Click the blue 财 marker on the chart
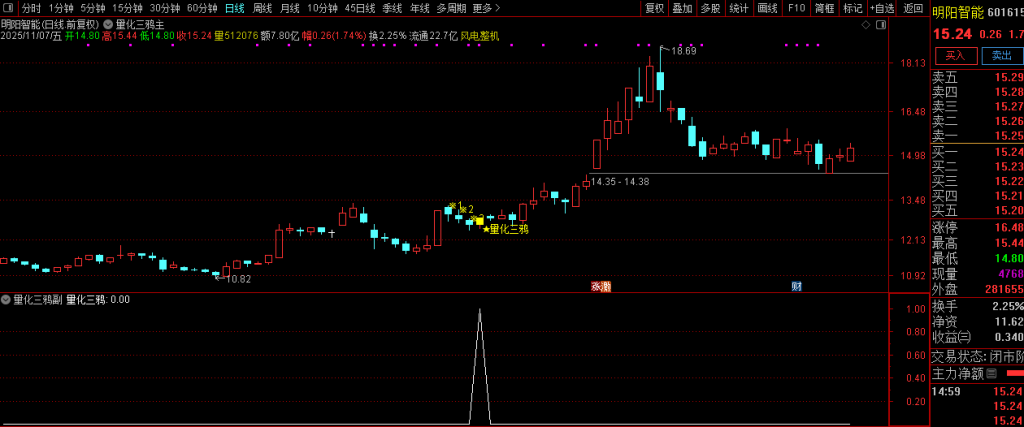 tap(796, 286)
